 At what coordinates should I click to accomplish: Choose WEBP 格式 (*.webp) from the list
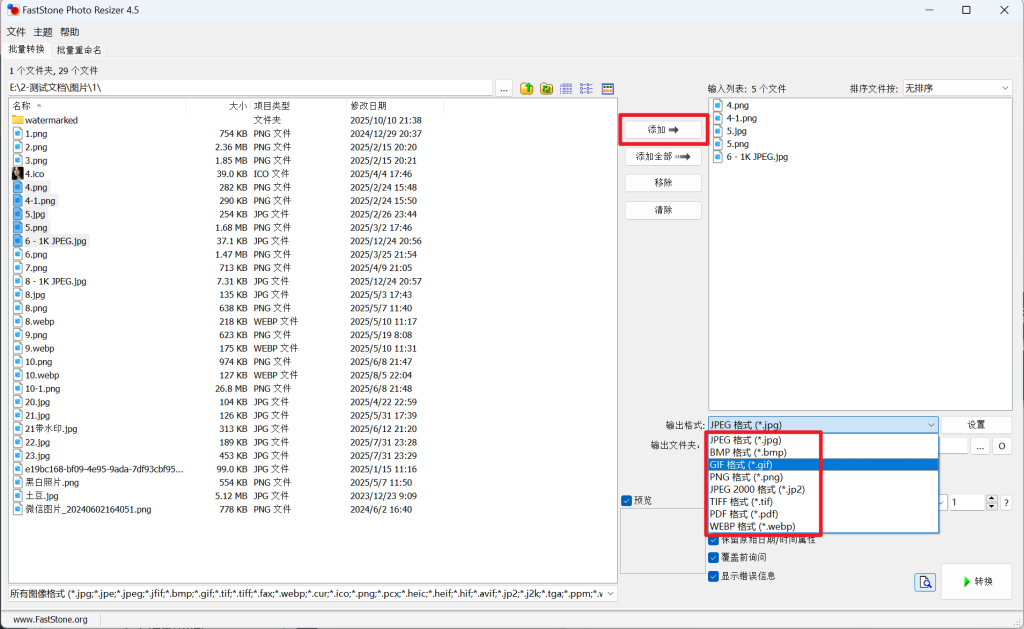823,526
